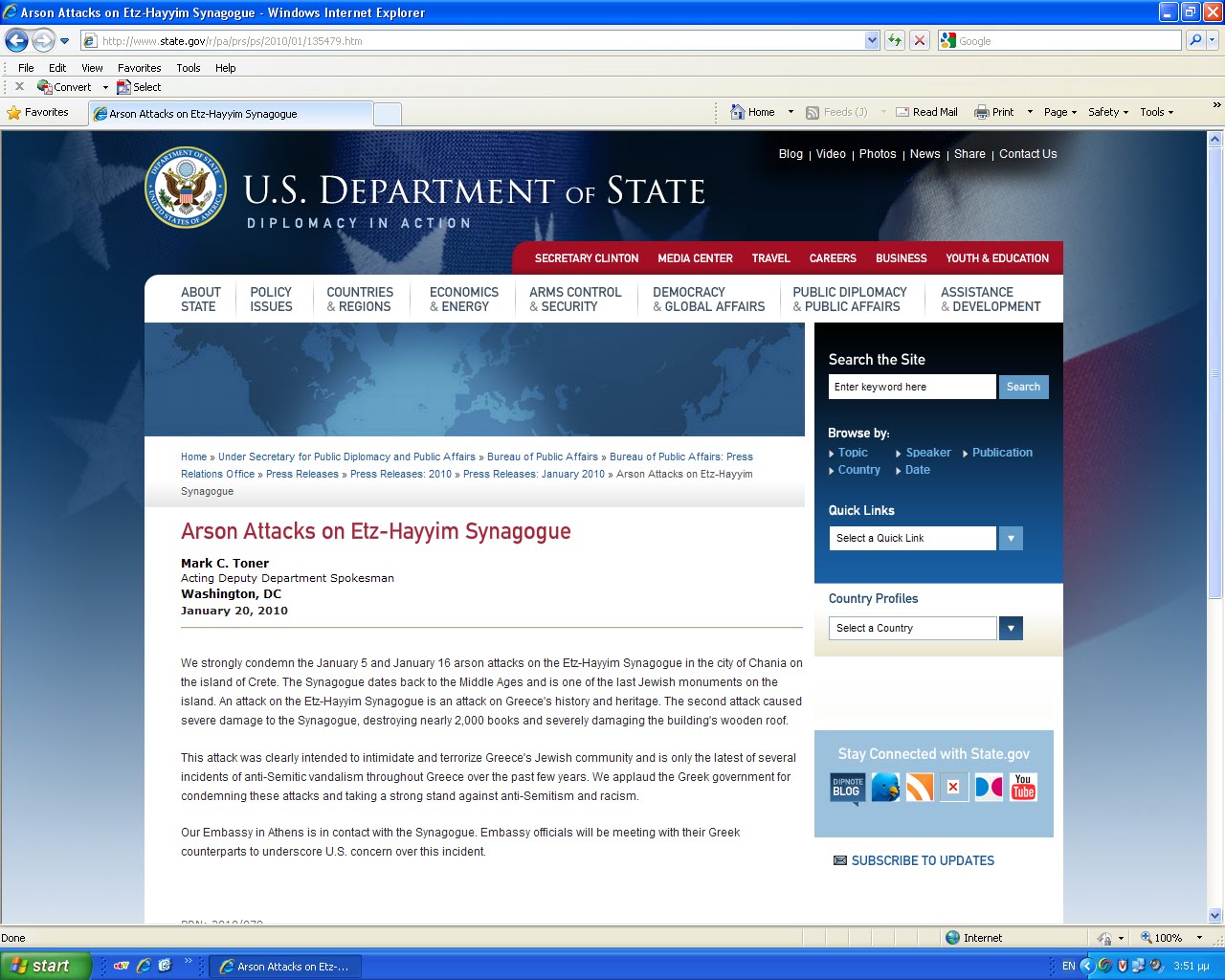Open the Tools command bar menu
Image resolution: width=1225 pixels, height=980 pixels.
tap(1157, 112)
